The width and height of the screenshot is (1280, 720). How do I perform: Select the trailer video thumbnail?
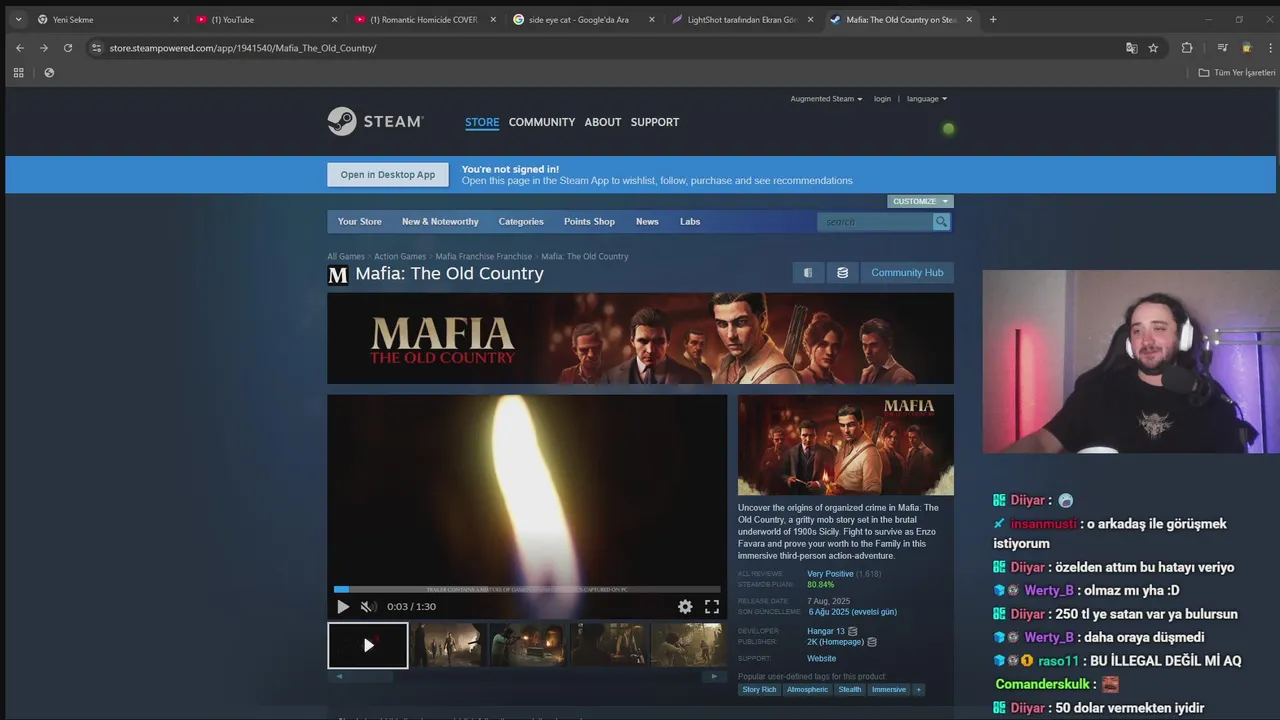tap(368, 646)
